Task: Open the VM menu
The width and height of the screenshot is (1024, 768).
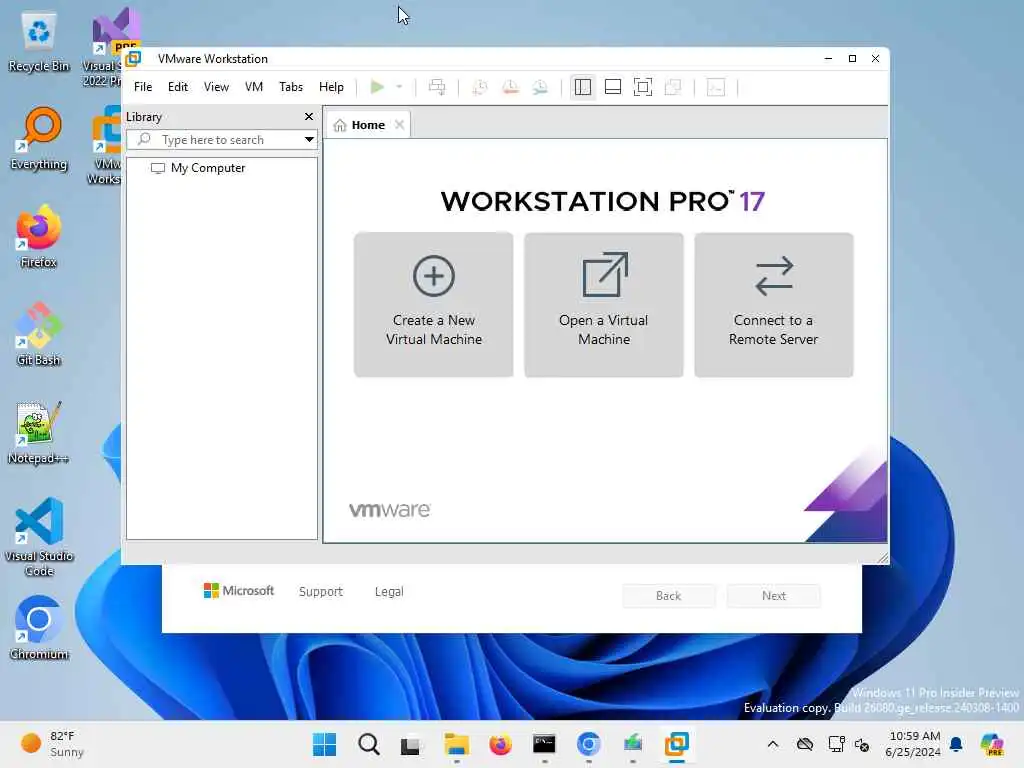Action: coord(253,87)
